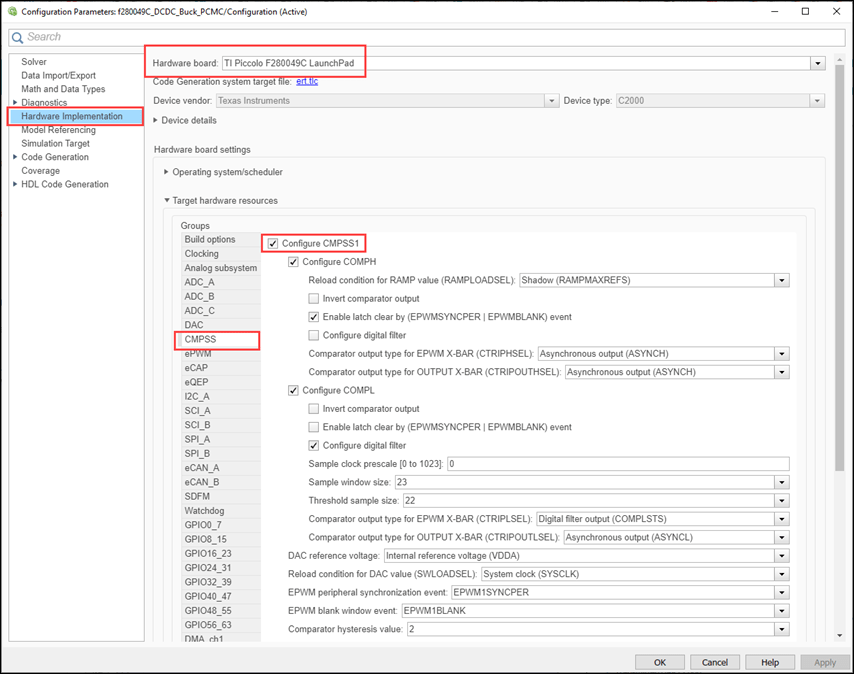
Task: Select Coverage category
Action: (x=40, y=170)
